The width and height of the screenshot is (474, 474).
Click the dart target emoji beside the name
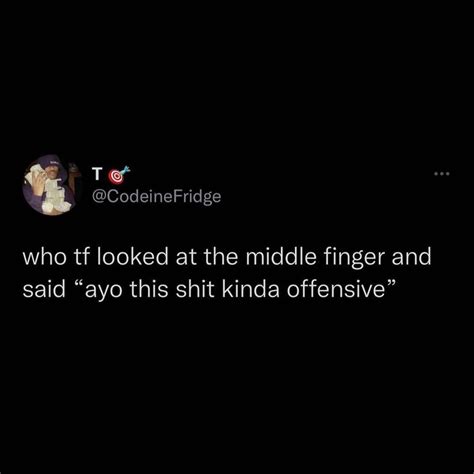pyautogui.click(x=119, y=175)
